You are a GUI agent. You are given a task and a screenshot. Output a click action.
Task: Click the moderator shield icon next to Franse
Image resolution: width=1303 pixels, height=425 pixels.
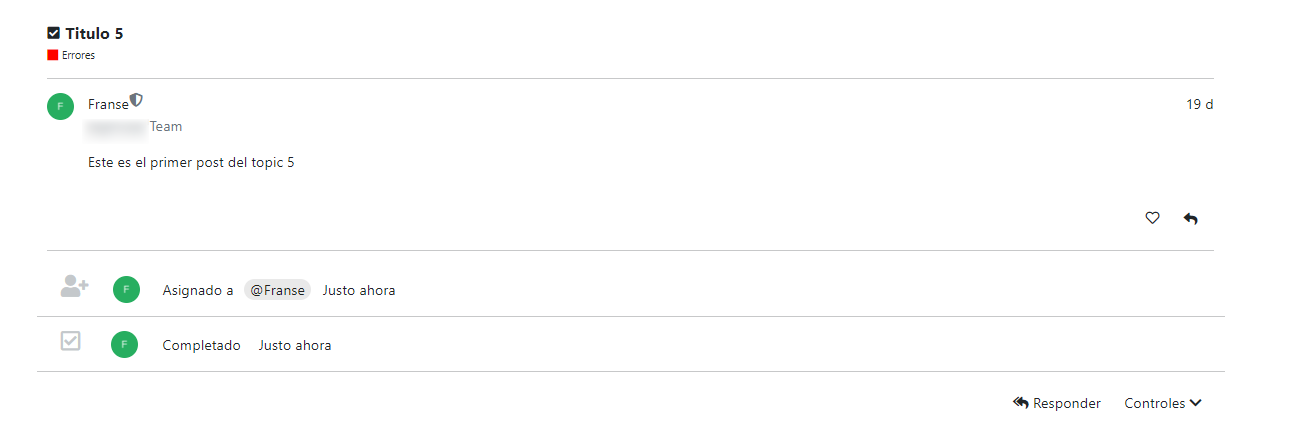(x=137, y=100)
